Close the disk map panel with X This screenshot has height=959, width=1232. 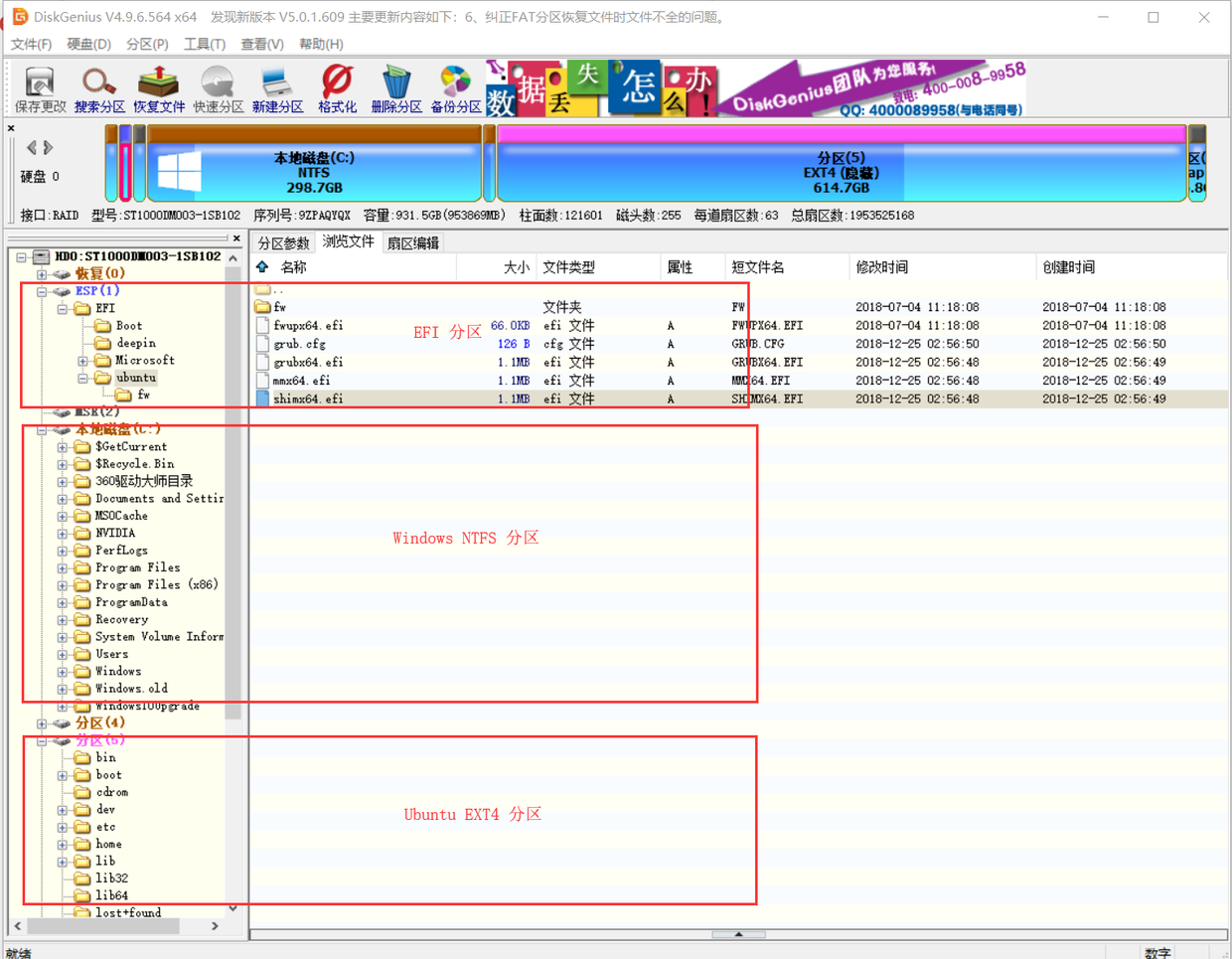click(x=11, y=128)
